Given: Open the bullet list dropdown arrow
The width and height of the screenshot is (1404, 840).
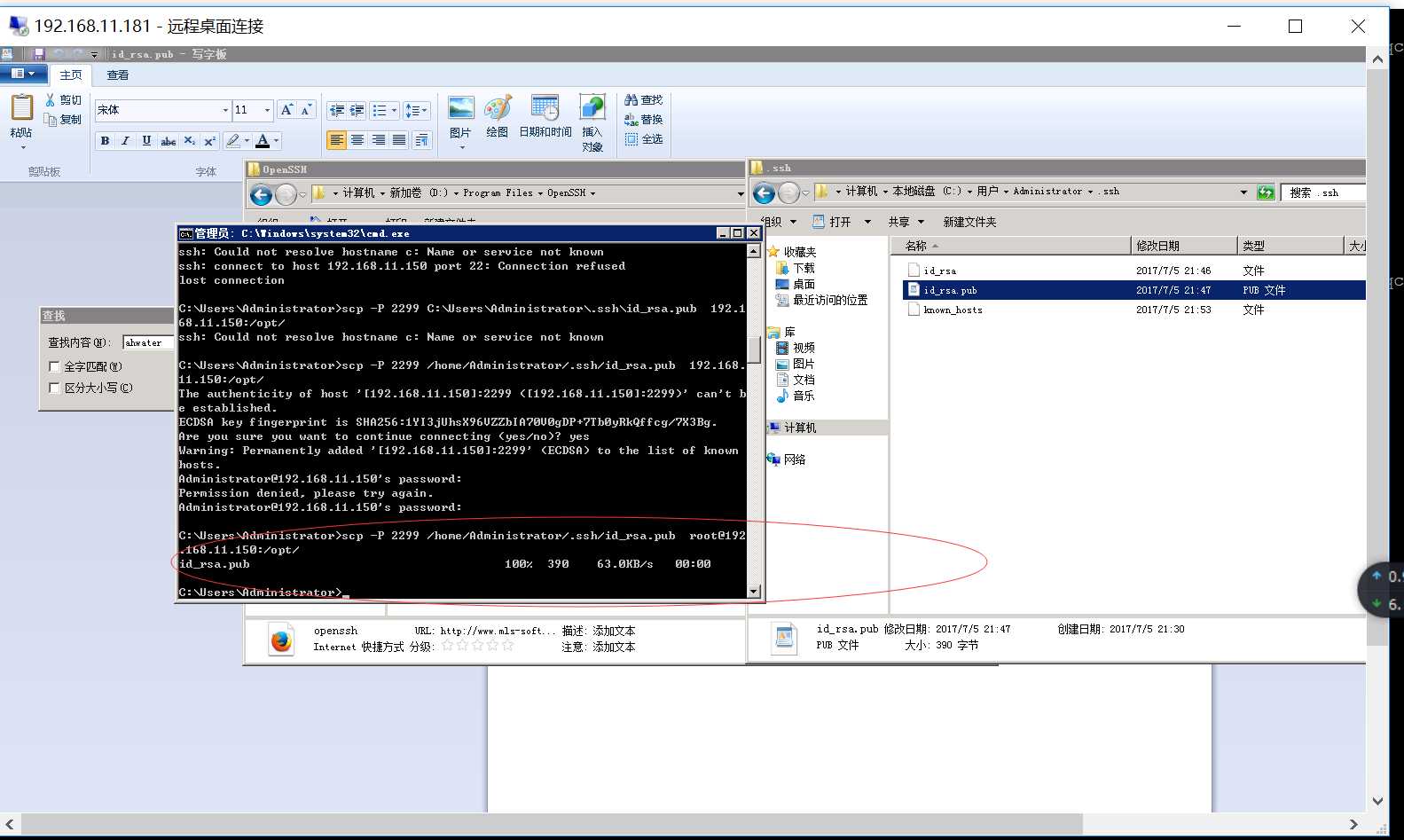Looking at the screenshot, I should pyautogui.click(x=394, y=110).
